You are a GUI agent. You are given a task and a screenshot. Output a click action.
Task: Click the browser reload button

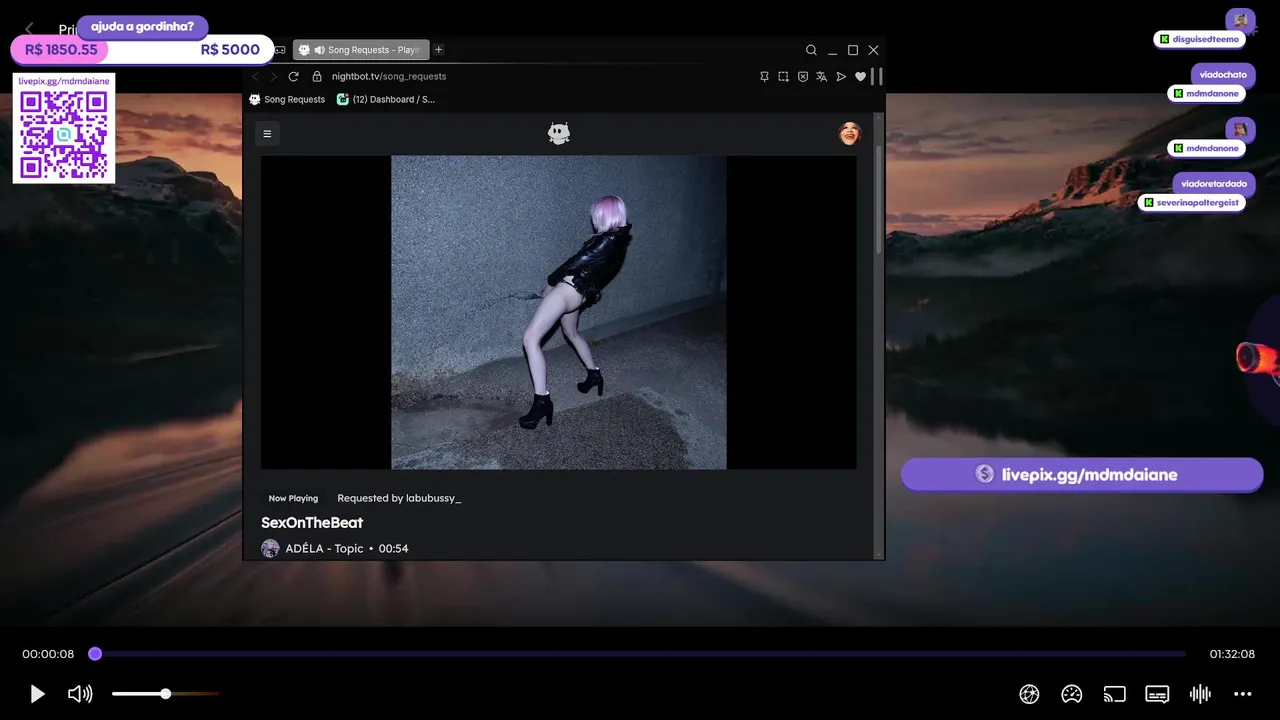pos(293,76)
